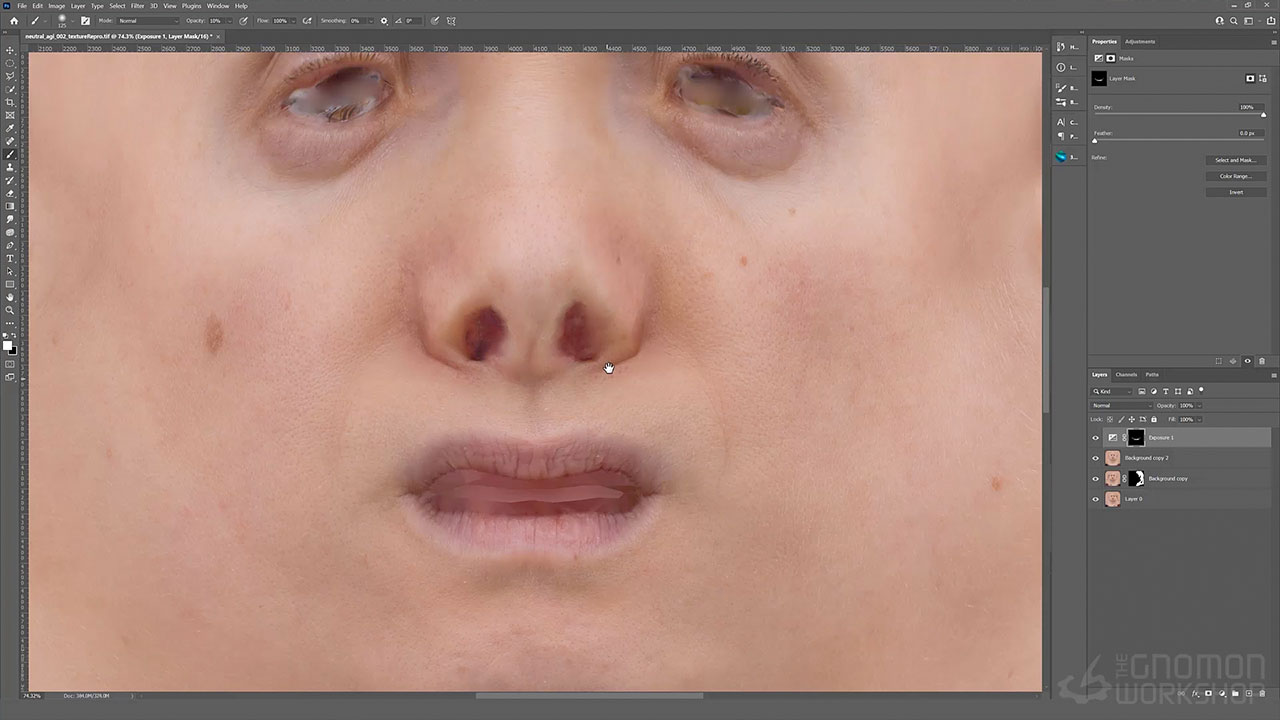This screenshot has width=1280, height=720.
Task: Click the Home icon in options bar
Action: pyautogui.click(x=14, y=20)
